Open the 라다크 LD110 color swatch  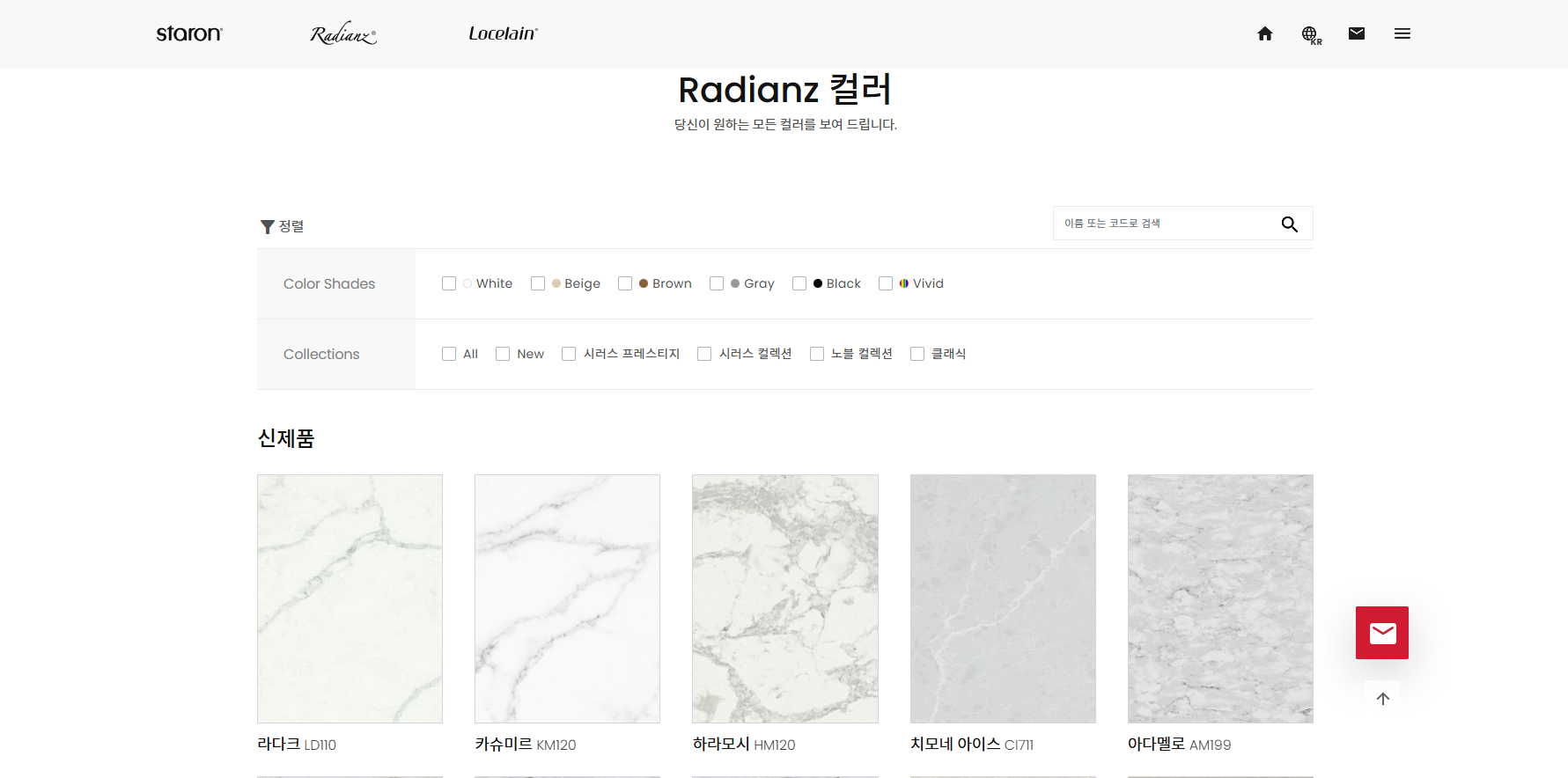pyautogui.click(x=350, y=598)
